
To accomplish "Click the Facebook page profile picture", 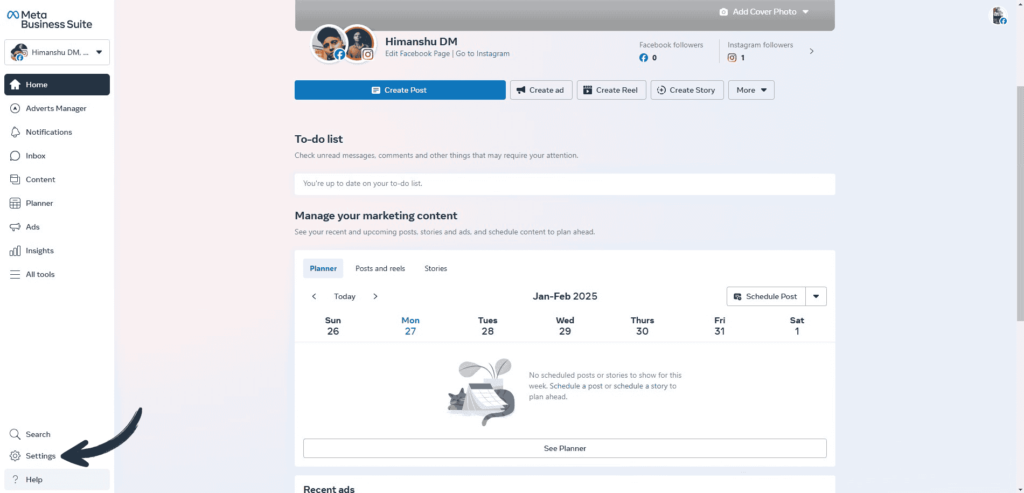I will coord(328,44).
